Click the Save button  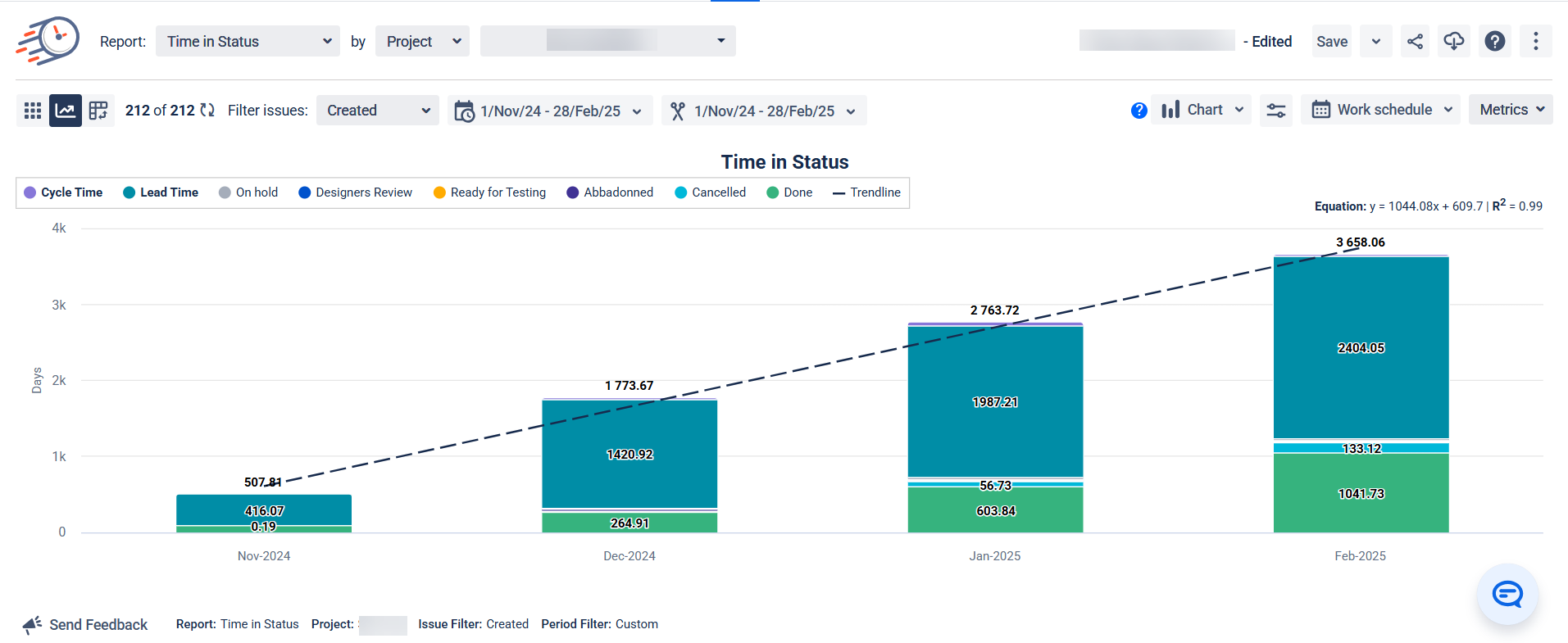click(1332, 42)
